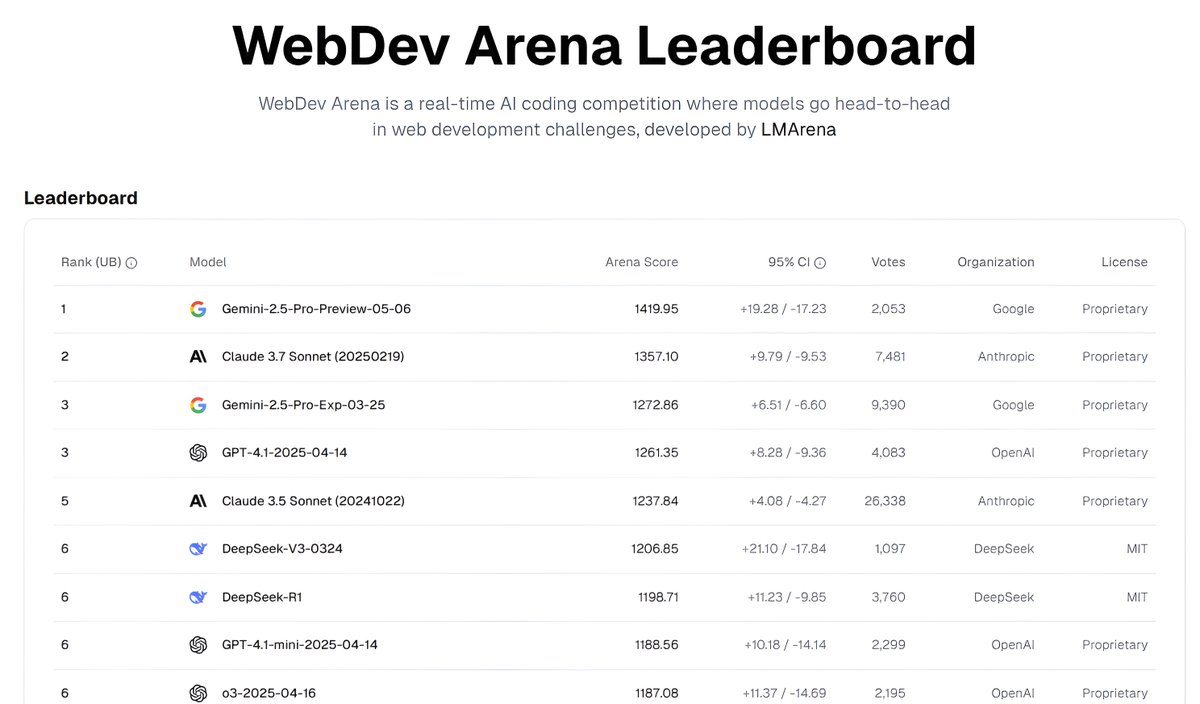Click the OpenAI logo beside o3-2025-04-16
Viewport: 1200px width, 704px height.
point(198,693)
